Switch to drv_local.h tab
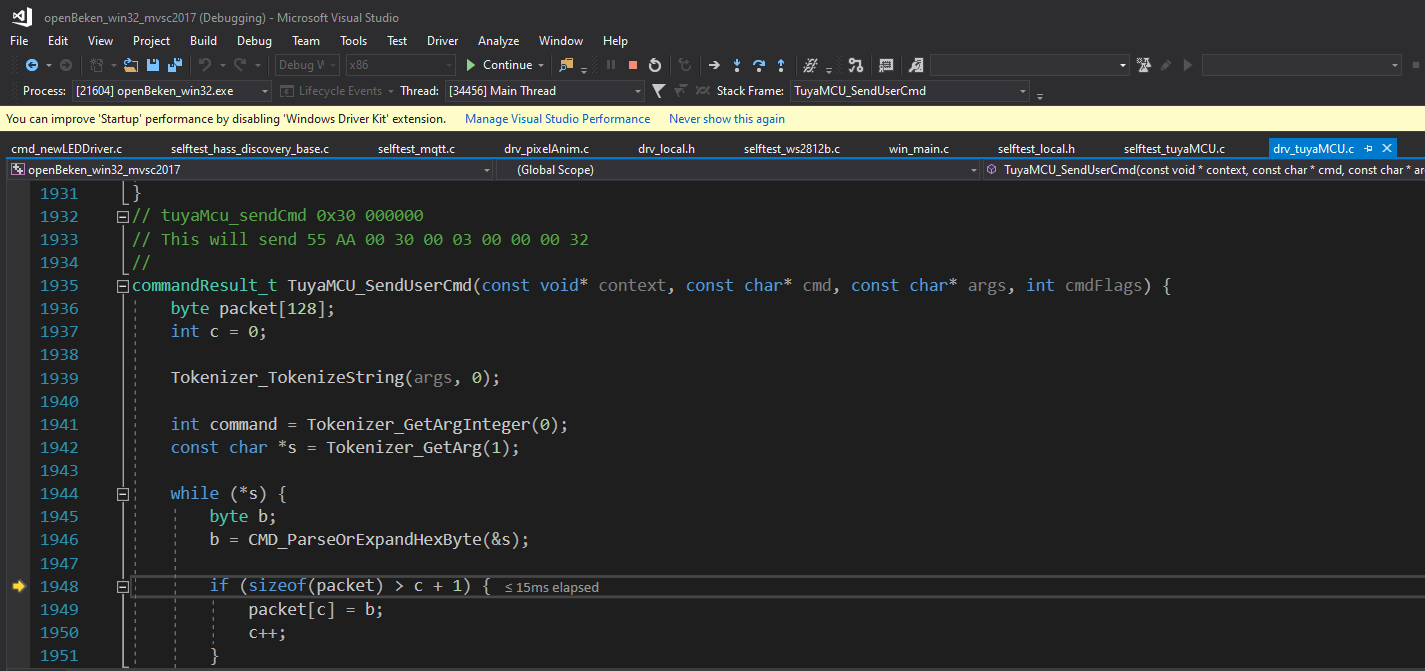The width and height of the screenshot is (1425, 671). (666, 148)
